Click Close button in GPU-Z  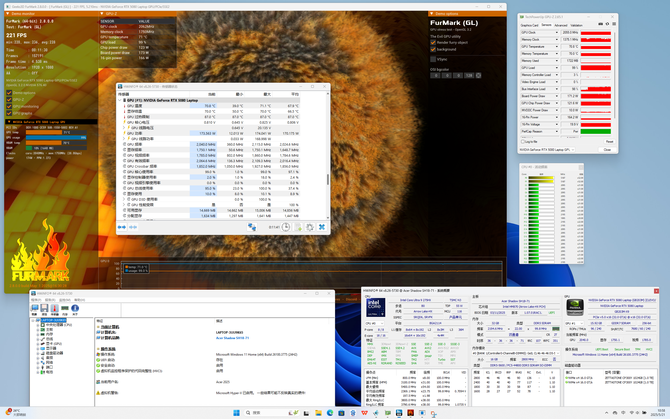point(607,149)
